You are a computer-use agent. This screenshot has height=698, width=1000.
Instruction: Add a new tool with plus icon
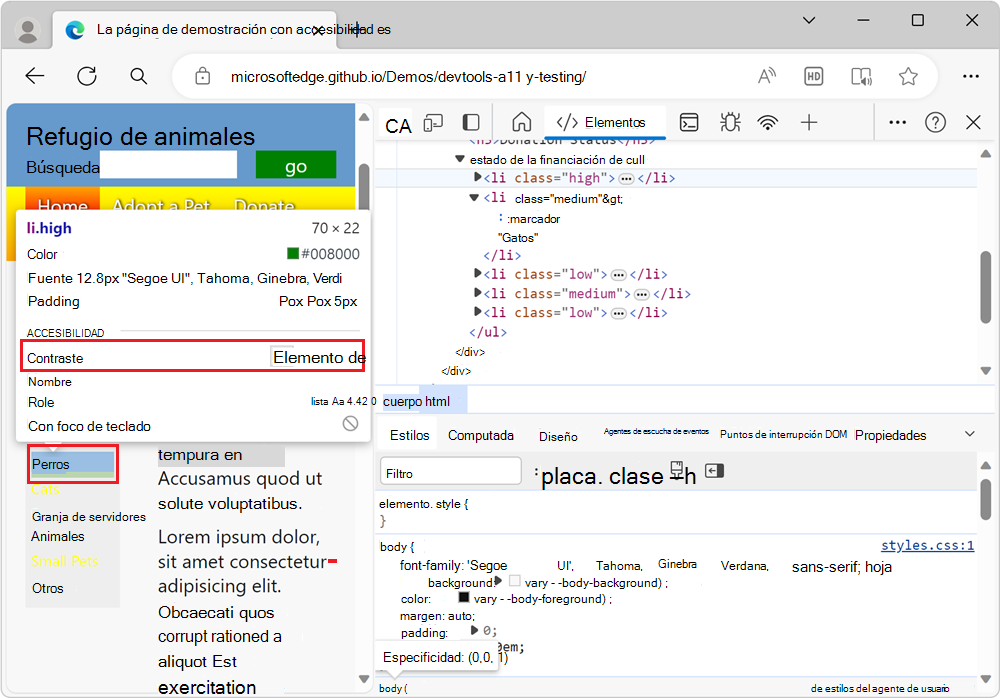[809, 123]
